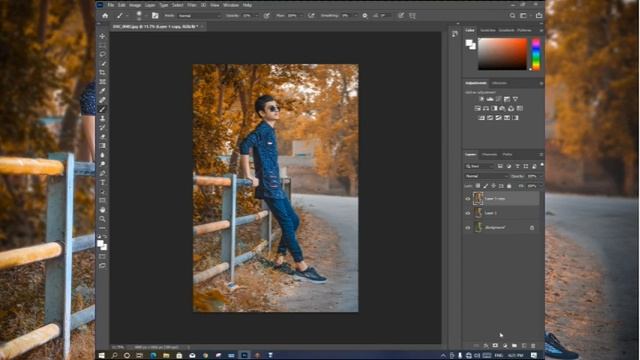Select the Zoom tool
This screenshot has height=360, width=640.
coord(102,219)
